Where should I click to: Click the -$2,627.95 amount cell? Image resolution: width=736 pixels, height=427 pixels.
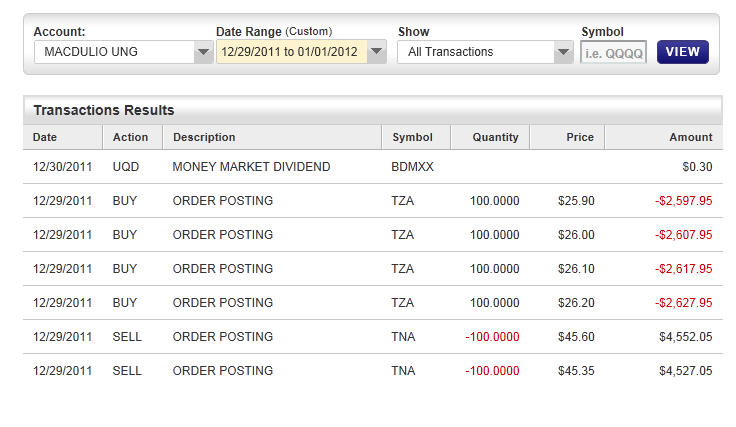coord(683,303)
